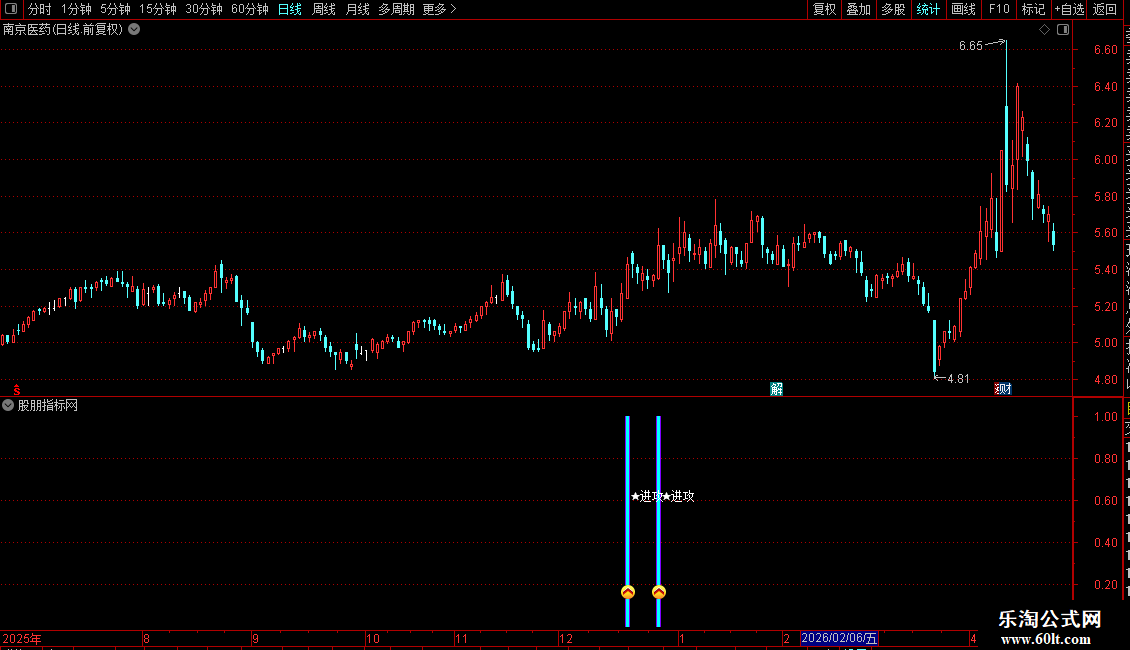Click the 标记 mark button
The height and width of the screenshot is (650, 1130).
[1033, 9]
